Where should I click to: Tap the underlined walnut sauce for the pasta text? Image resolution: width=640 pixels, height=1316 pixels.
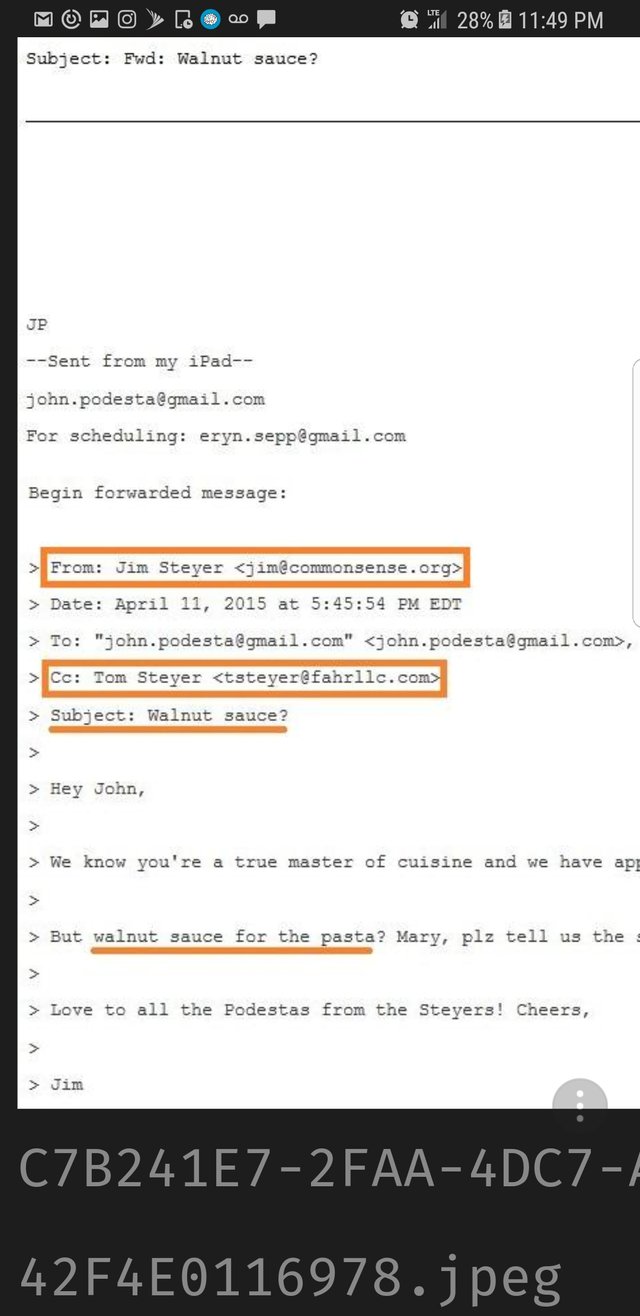232,937
